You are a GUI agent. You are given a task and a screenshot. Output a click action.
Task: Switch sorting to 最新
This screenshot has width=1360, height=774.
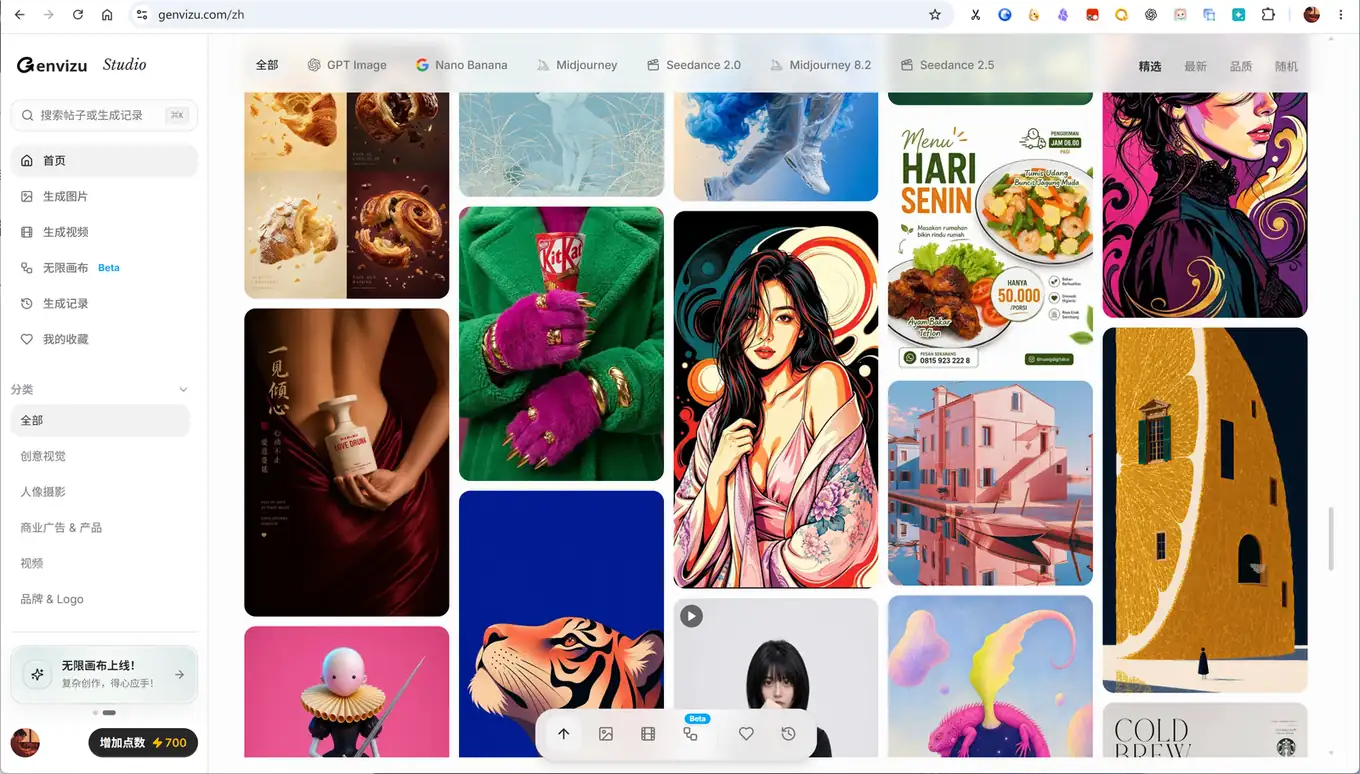pos(1195,66)
